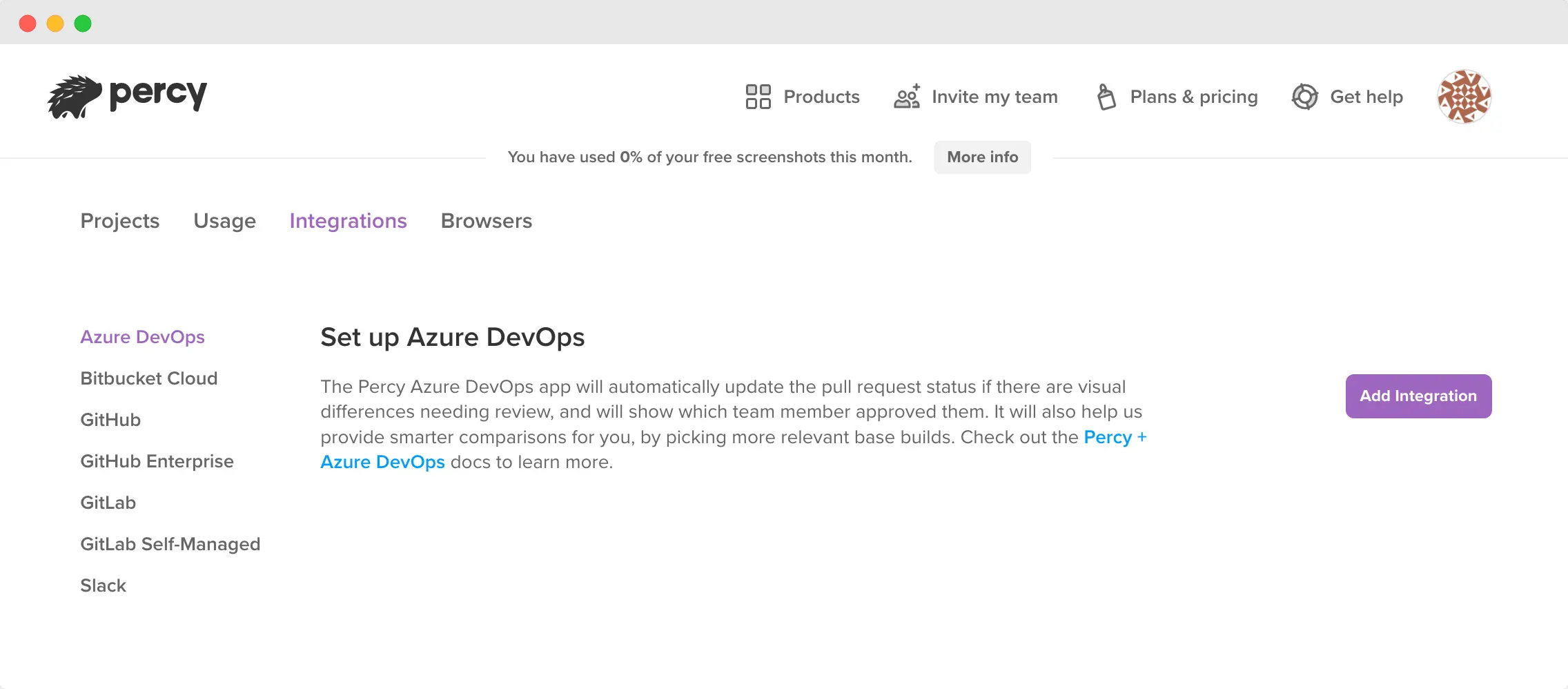Click the macOS green fullscreen window button

click(x=83, y=23)
